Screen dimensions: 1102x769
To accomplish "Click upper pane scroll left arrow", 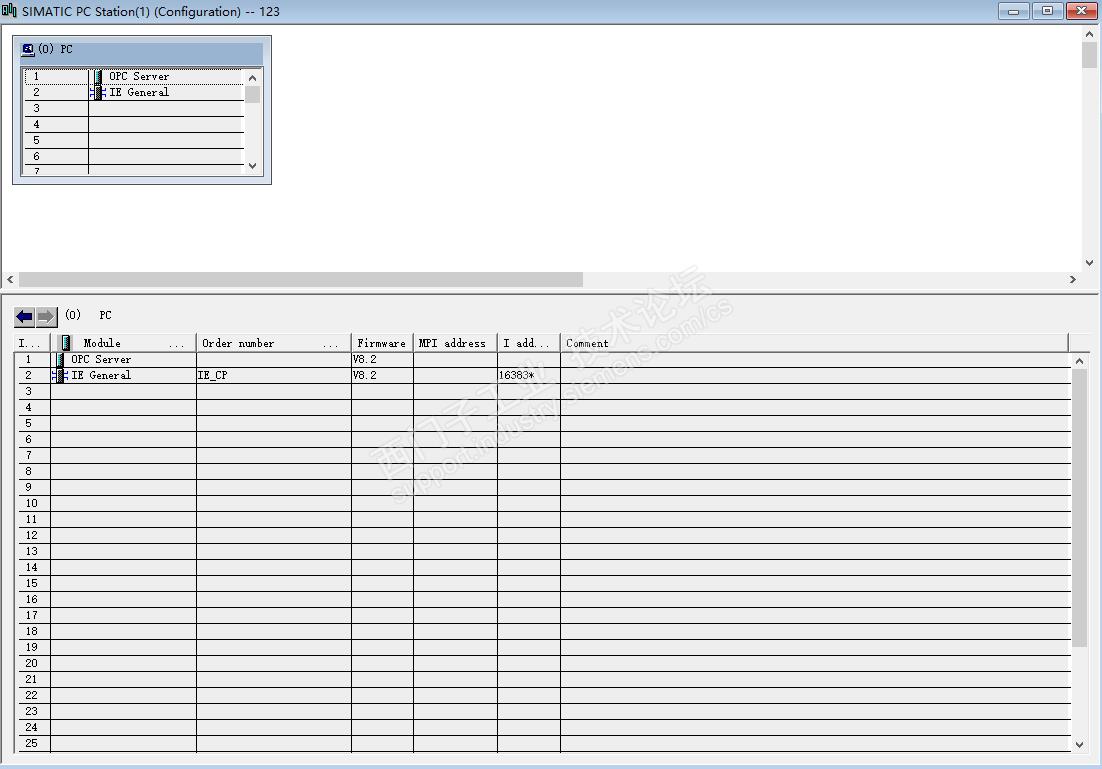I will [x=10, y=279].
